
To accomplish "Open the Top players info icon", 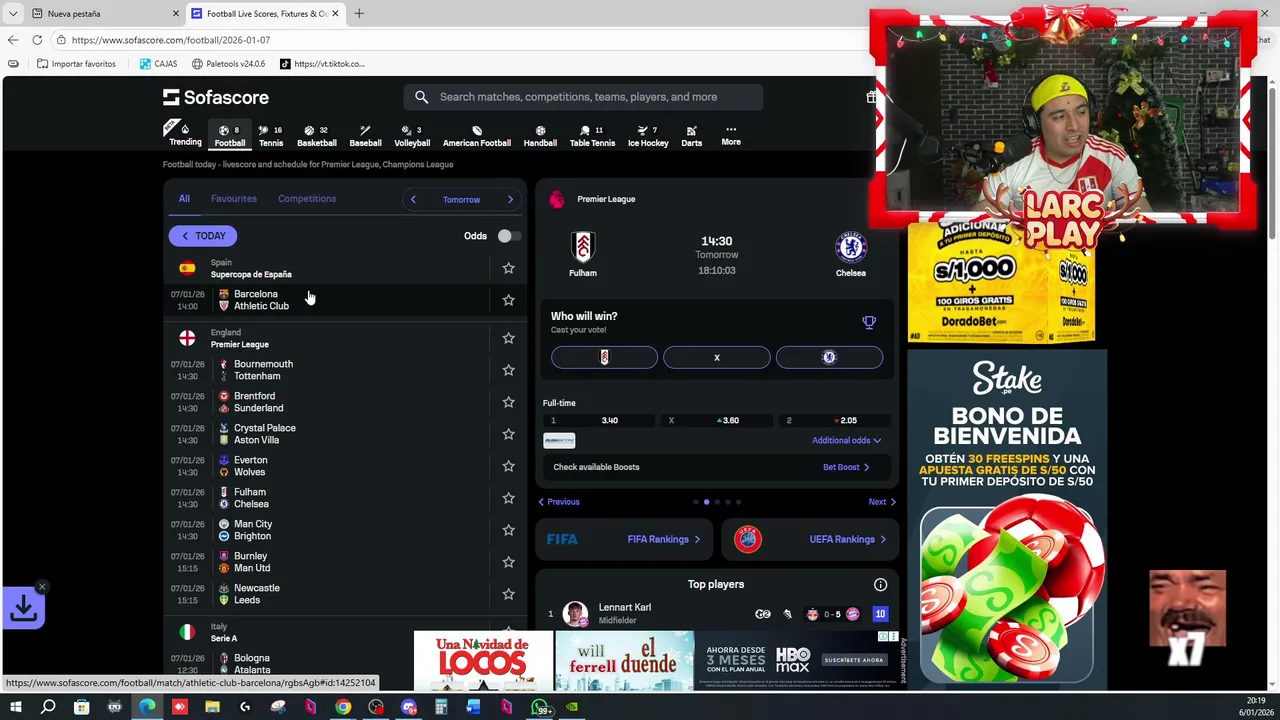I will click(880, 584).
